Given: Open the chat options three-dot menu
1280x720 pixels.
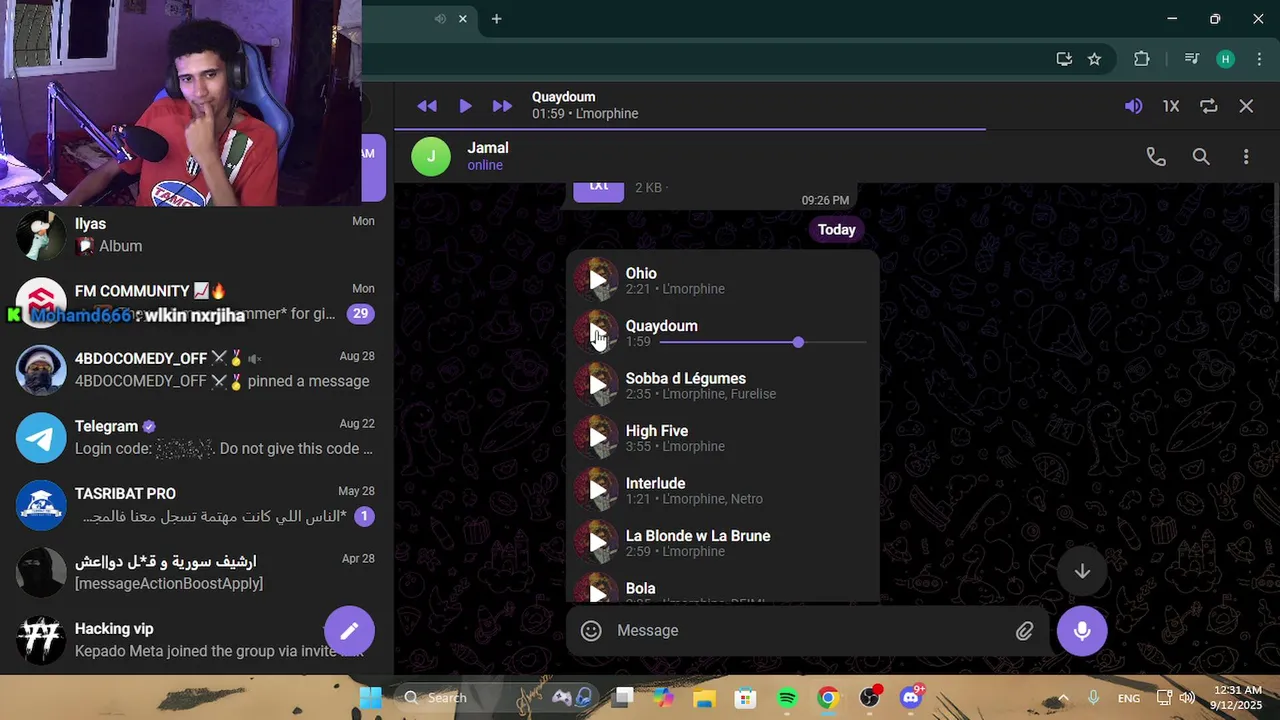Looking at the screenshot, I should click(1246, 157).
